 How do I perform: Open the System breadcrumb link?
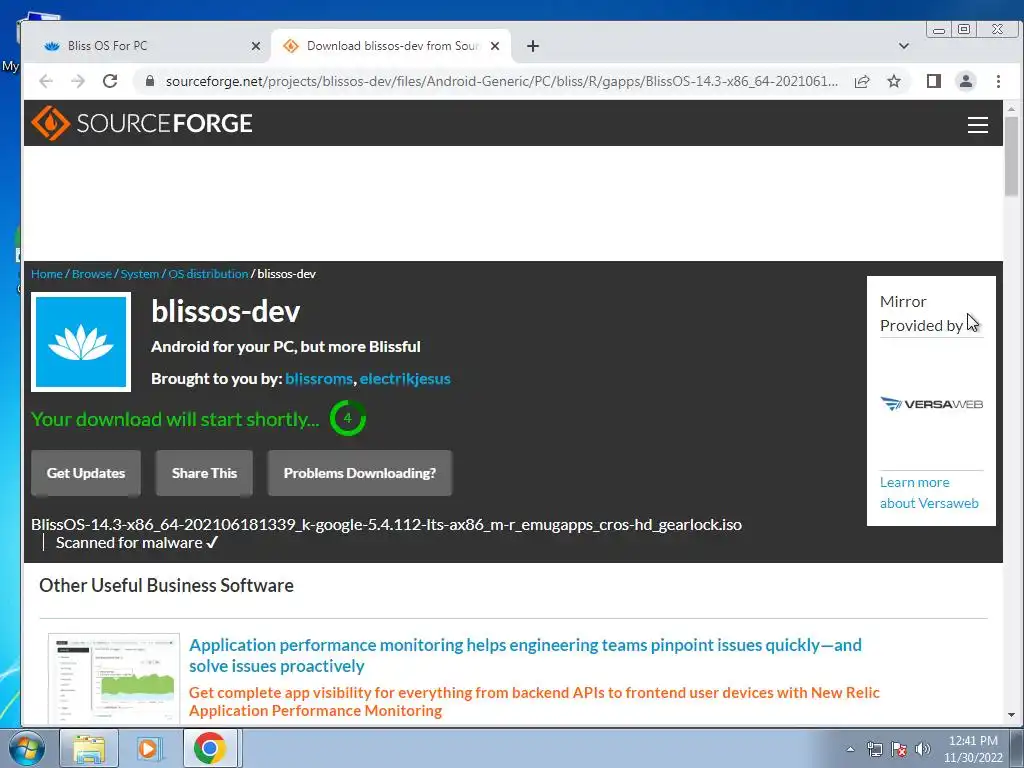139,274
